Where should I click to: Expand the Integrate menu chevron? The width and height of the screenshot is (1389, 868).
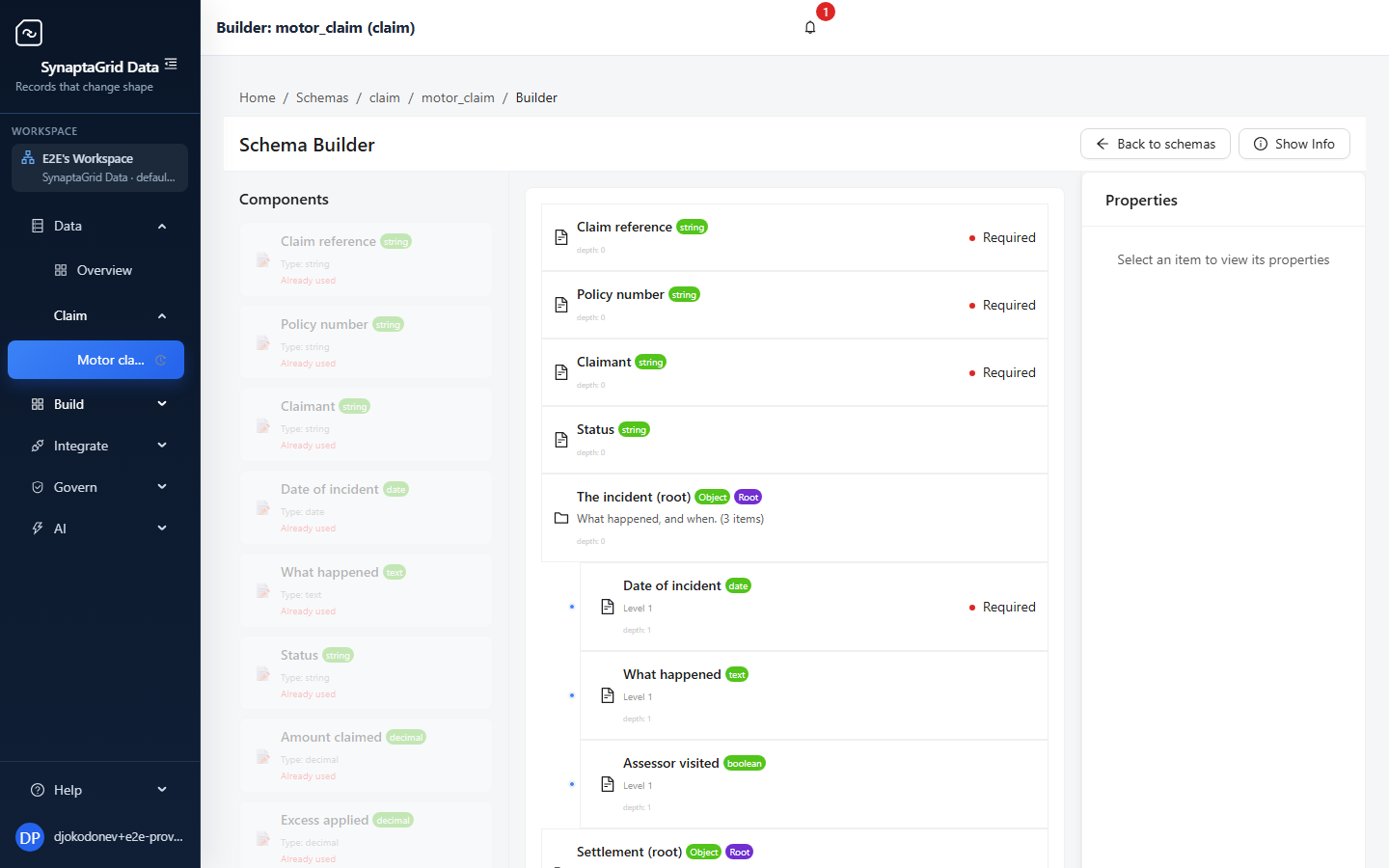162,446
